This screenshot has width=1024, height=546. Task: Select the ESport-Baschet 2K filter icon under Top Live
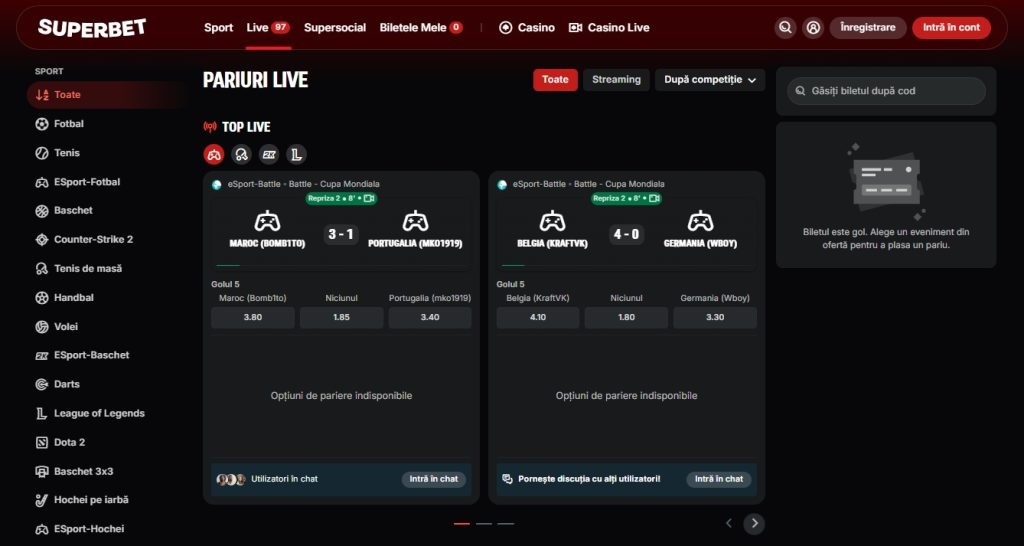pyautogui.click(x=269, y=155)
